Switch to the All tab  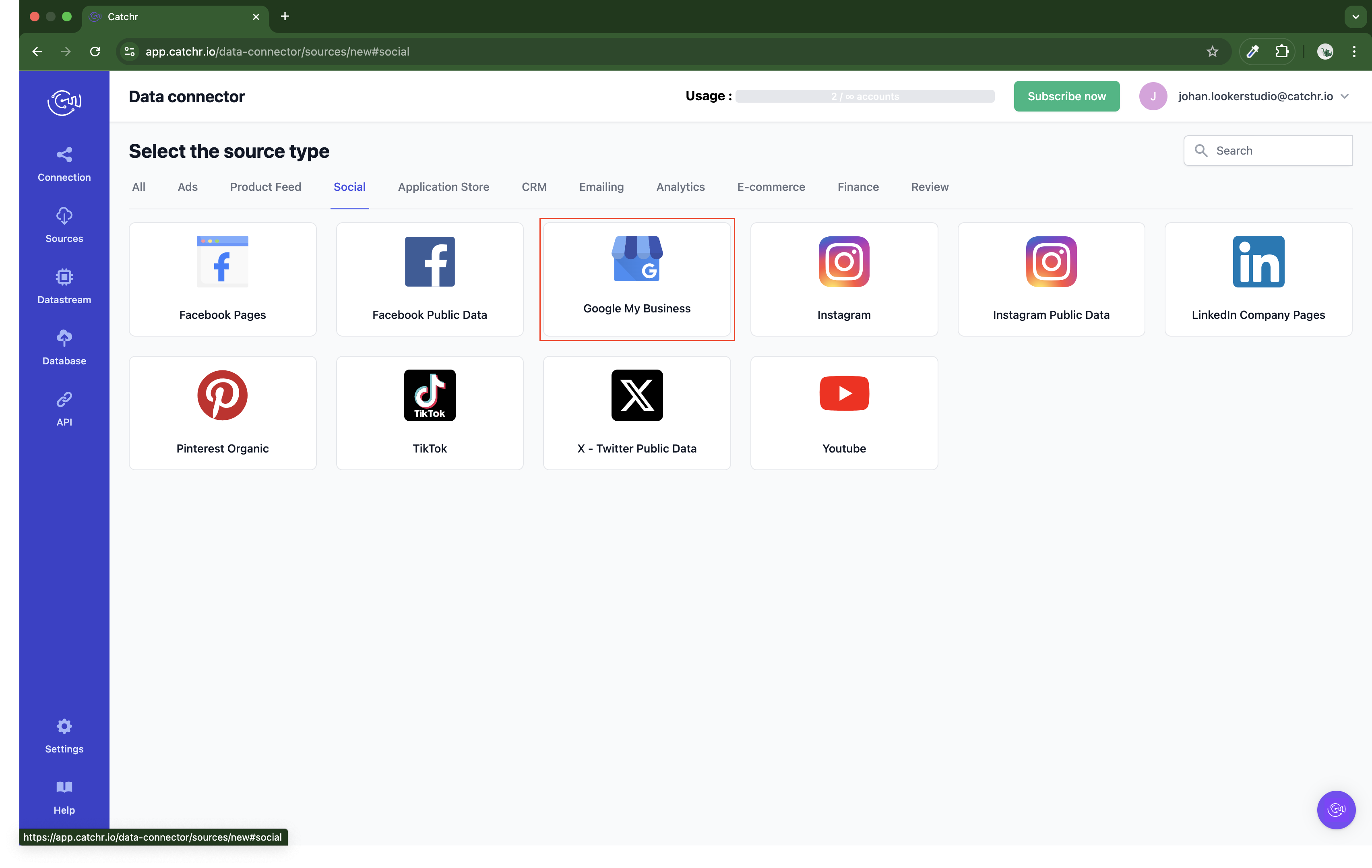pos(138,187)
